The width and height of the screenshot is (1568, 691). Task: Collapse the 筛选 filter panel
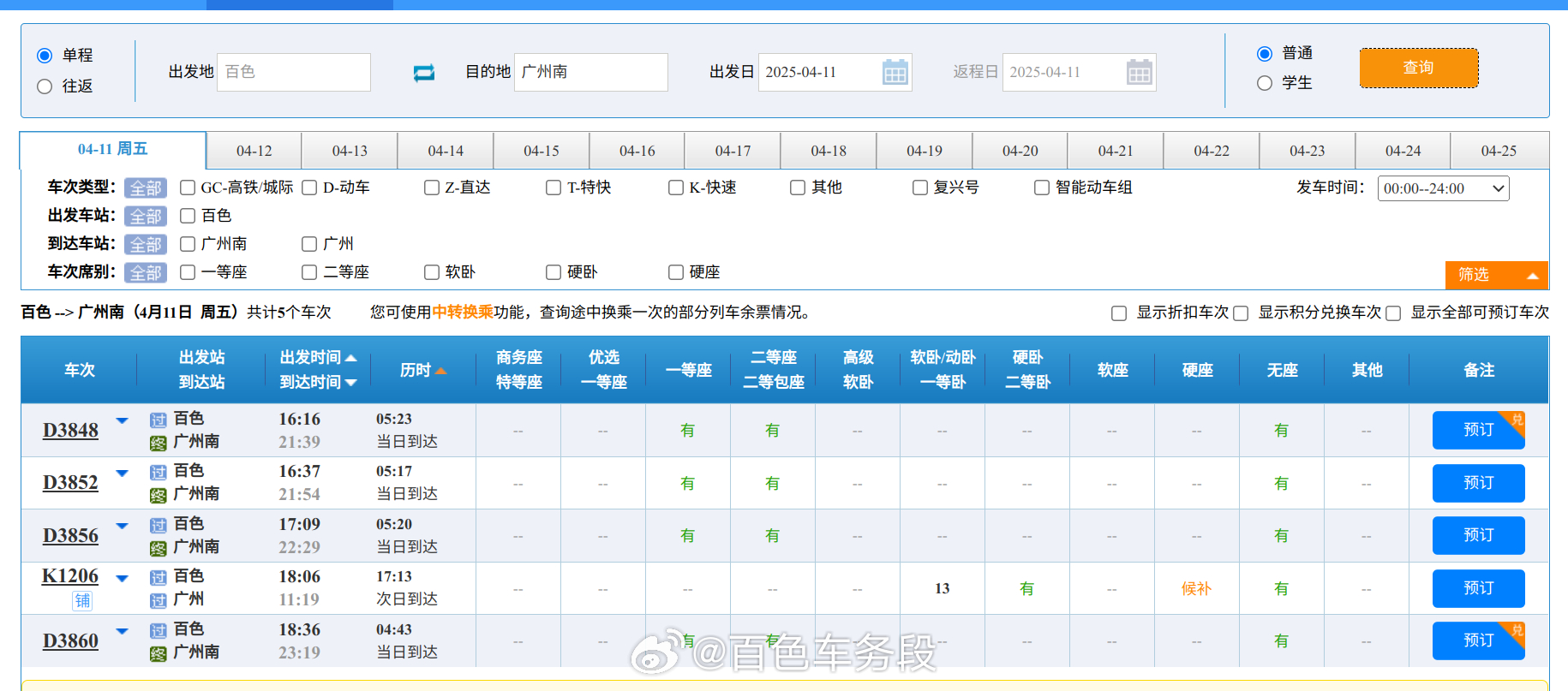tap(1496, 275)
